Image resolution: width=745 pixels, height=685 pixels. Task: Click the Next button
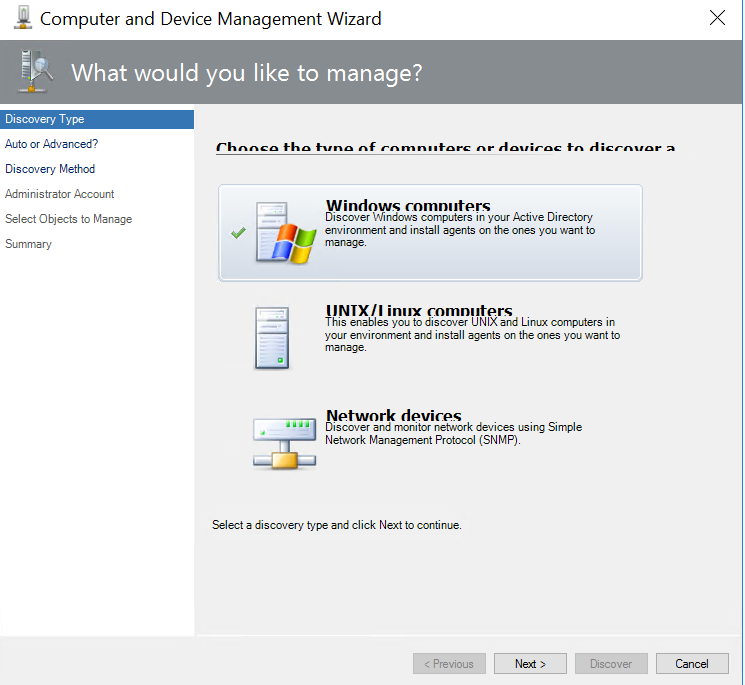530,664
